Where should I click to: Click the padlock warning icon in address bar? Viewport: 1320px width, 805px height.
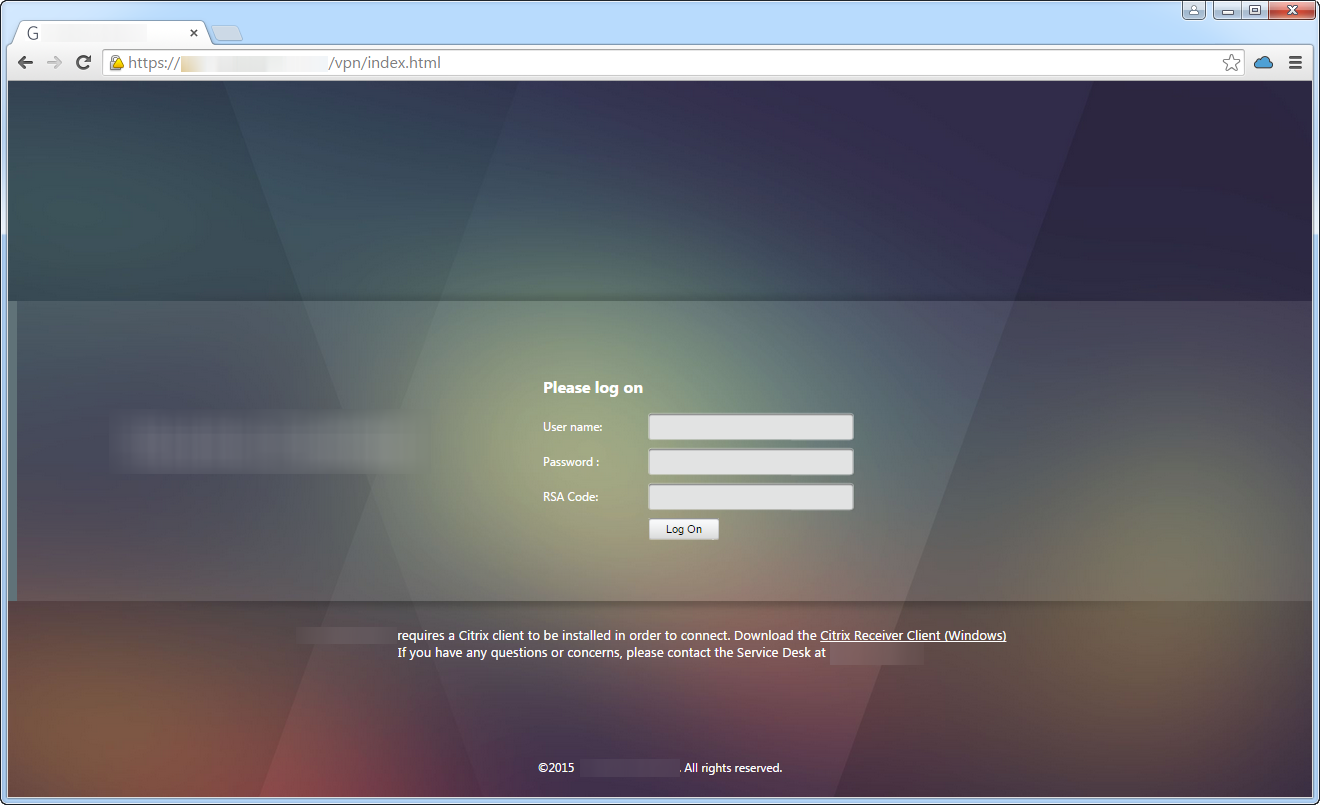pyautogui.click(x=117, y=63)
